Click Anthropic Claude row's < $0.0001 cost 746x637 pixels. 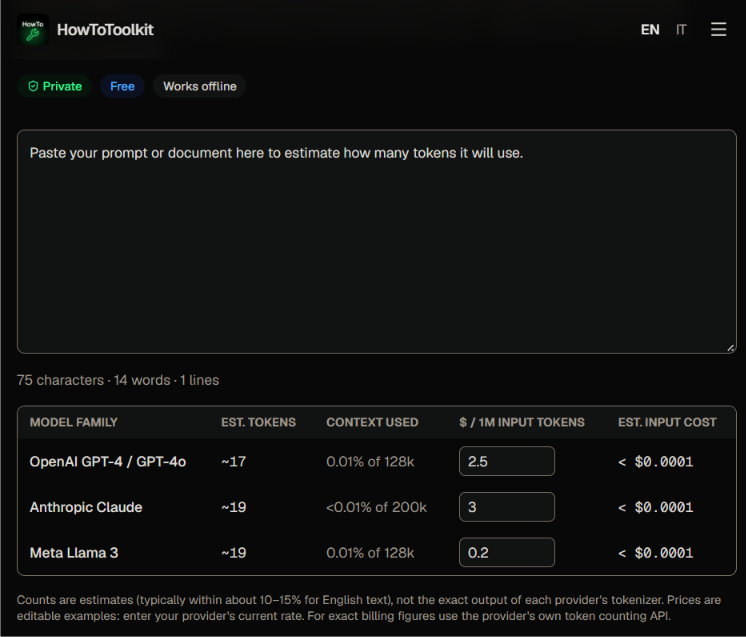coord(656,507)
